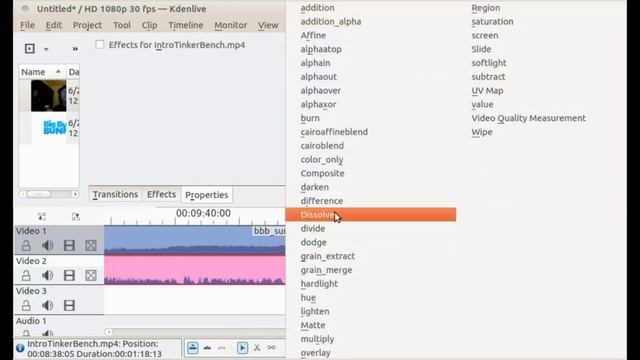Choose the Affine transition

click(x=313, y=36)
